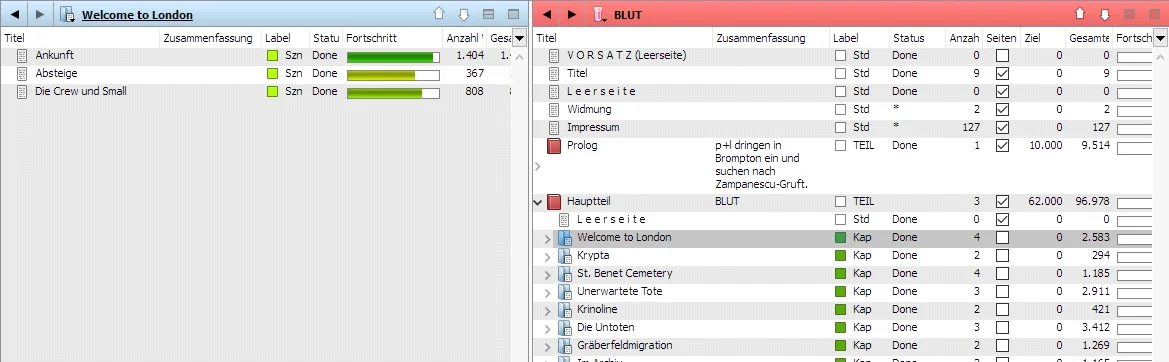Click the BLUT header title
Screen dimensions: 1169x362
[628, 15]
